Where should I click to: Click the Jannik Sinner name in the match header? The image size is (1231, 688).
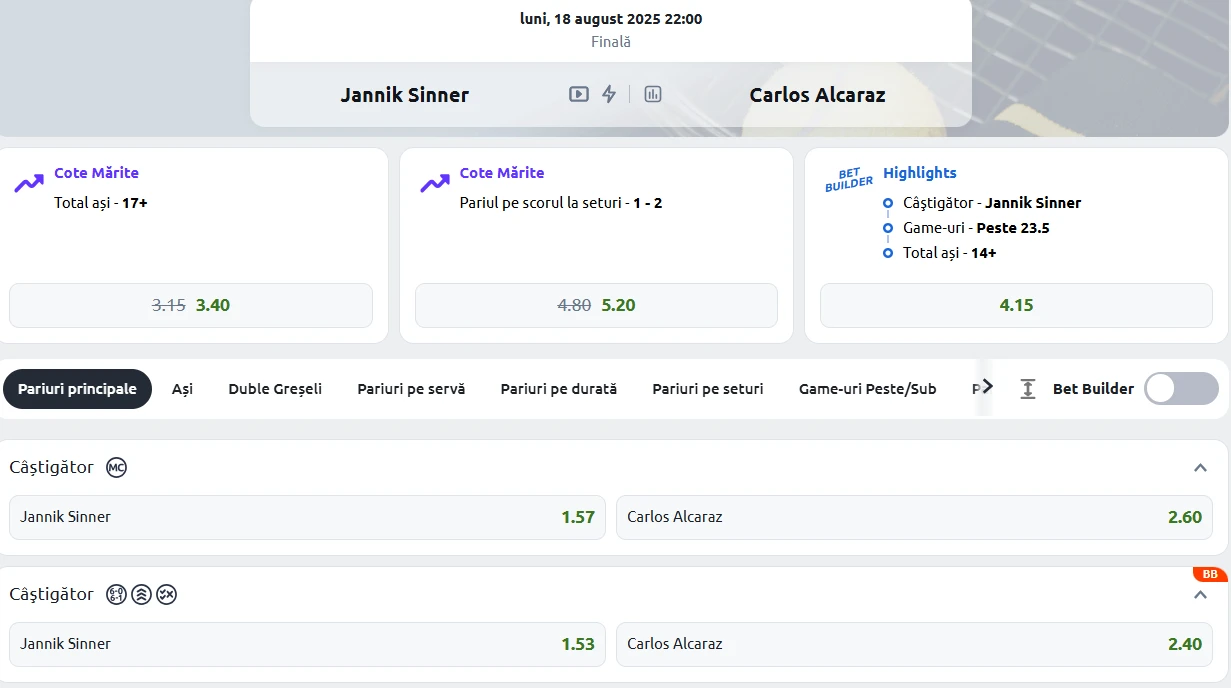point(404,95)
